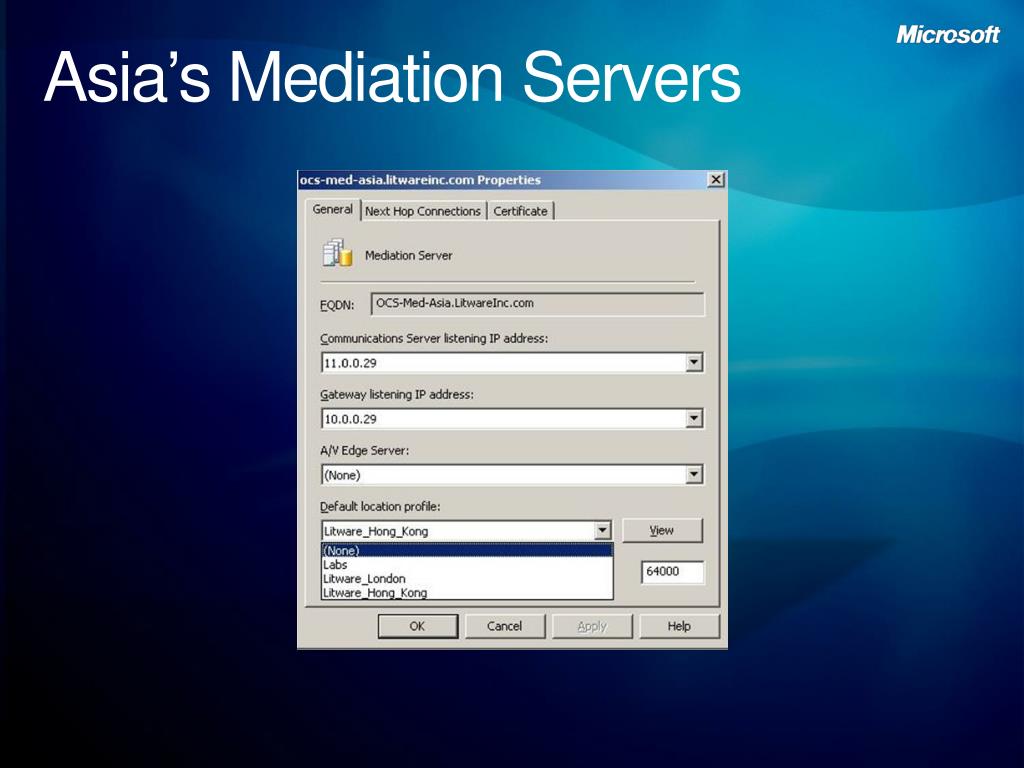Close the Properties dialog with X
The image size is (1024, 768).
pos(716,180)
